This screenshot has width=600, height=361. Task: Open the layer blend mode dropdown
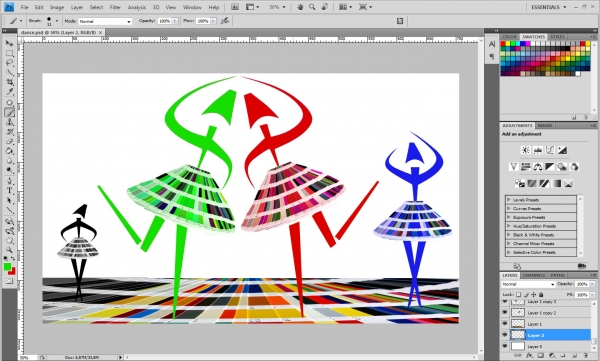528,284
